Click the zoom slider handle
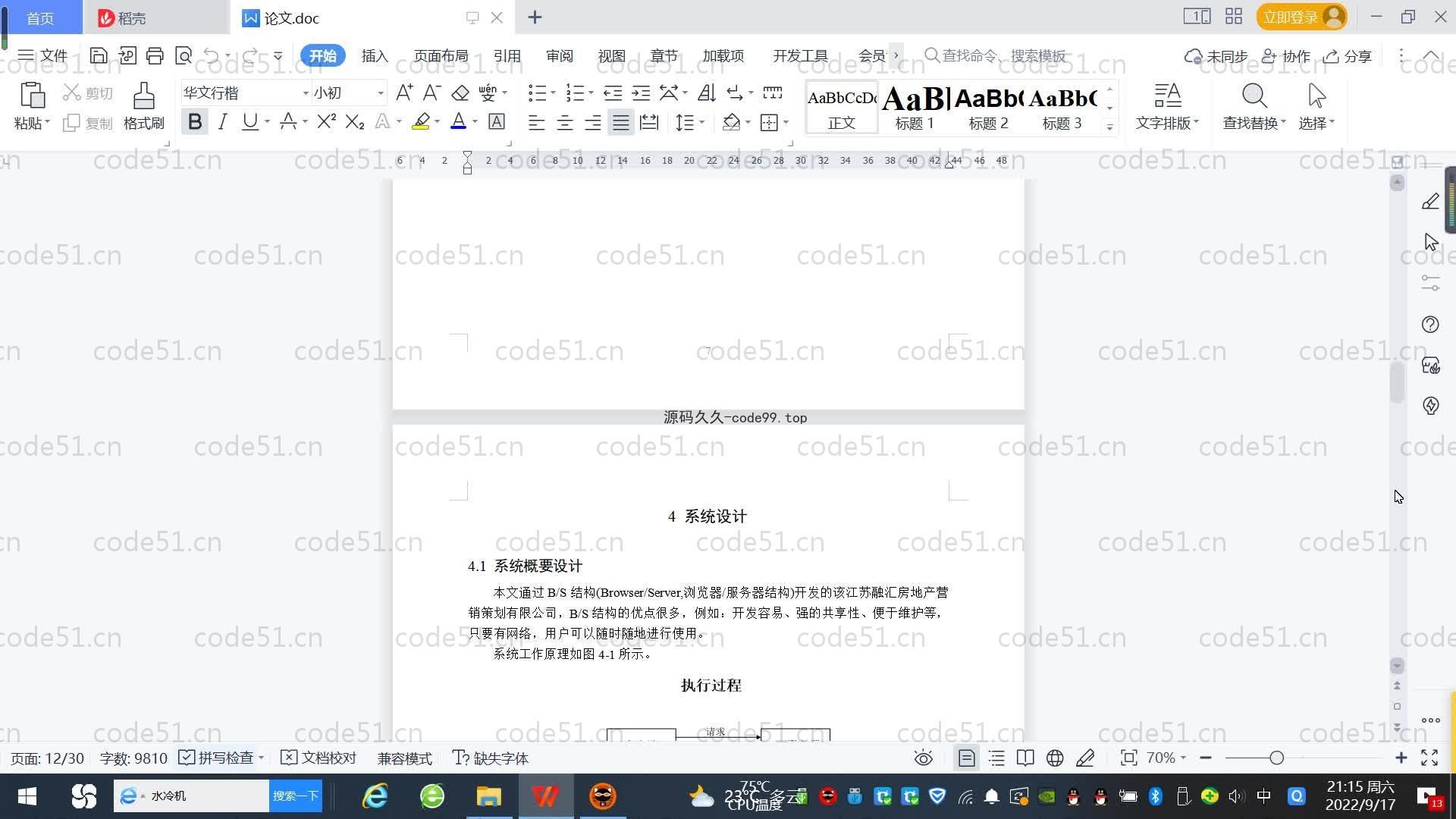This screenshot has width=1456, height=819. coord(1276,758)
